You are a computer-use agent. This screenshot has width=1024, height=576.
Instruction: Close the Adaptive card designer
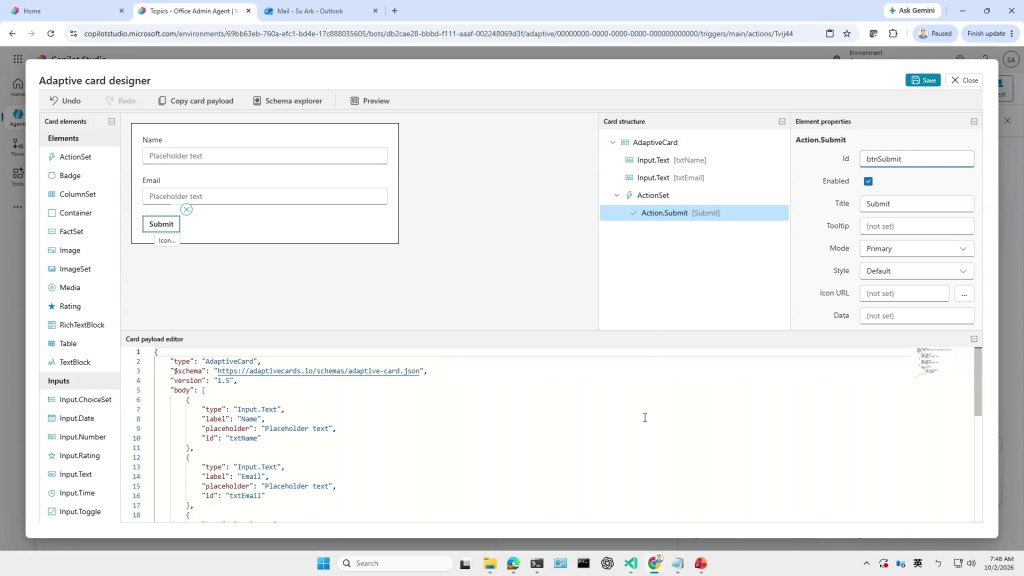(964, 80)
